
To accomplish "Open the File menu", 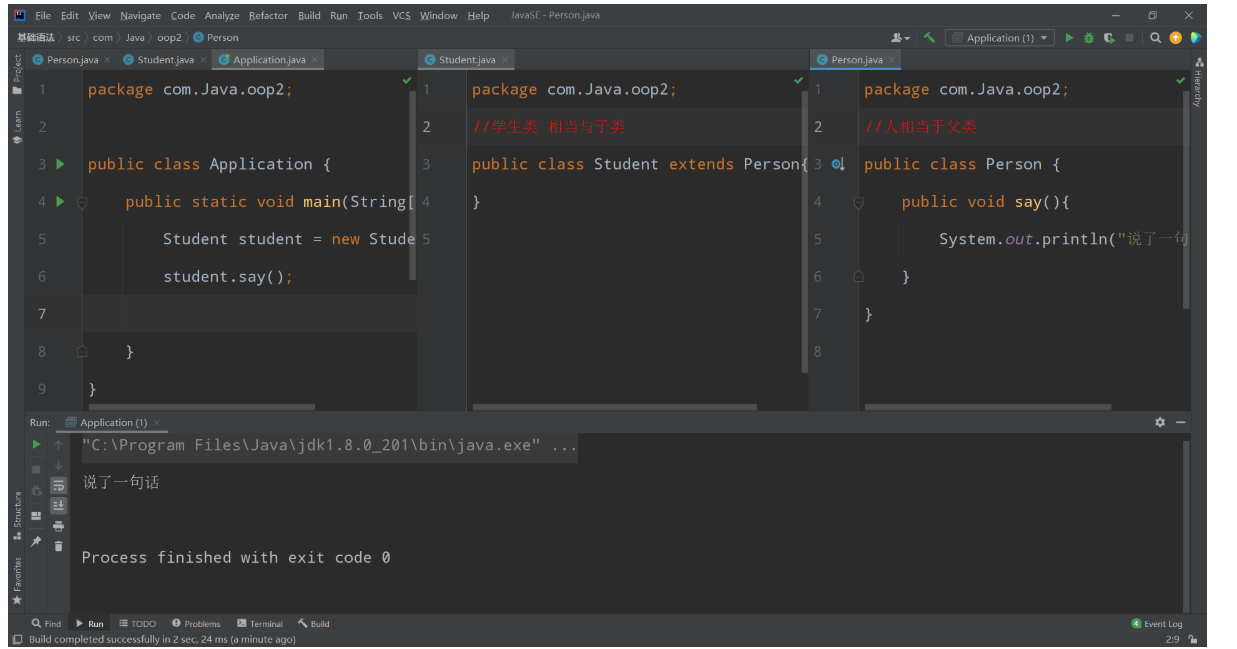I will coord(43,15).
